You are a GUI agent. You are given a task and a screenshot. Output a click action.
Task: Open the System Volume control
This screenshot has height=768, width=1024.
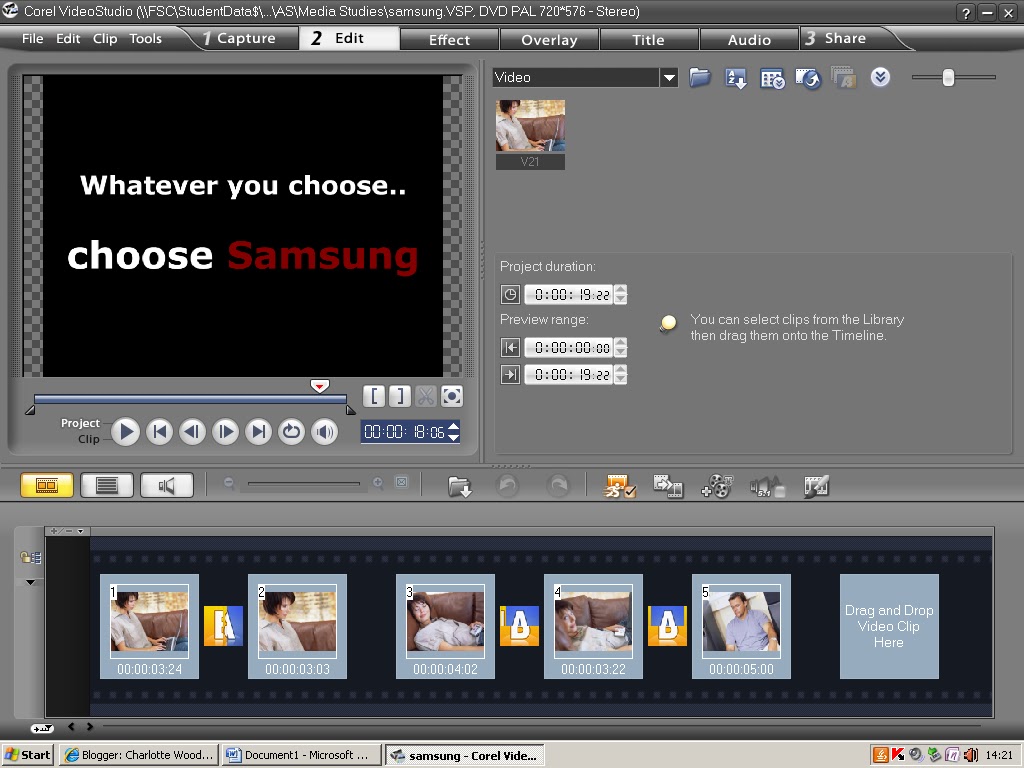tap(325, 432)
